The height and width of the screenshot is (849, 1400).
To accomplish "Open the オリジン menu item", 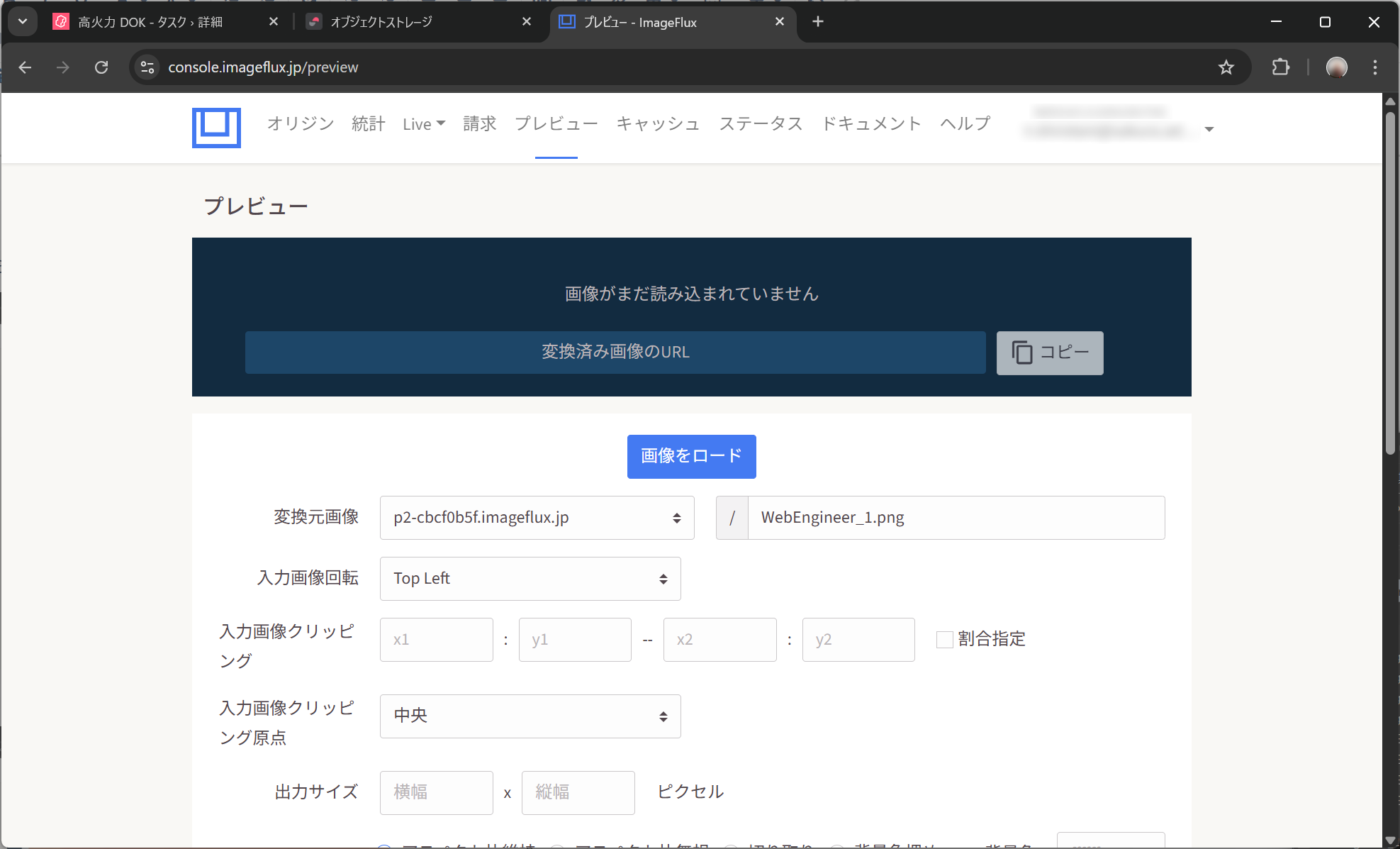I will point(300,124).
